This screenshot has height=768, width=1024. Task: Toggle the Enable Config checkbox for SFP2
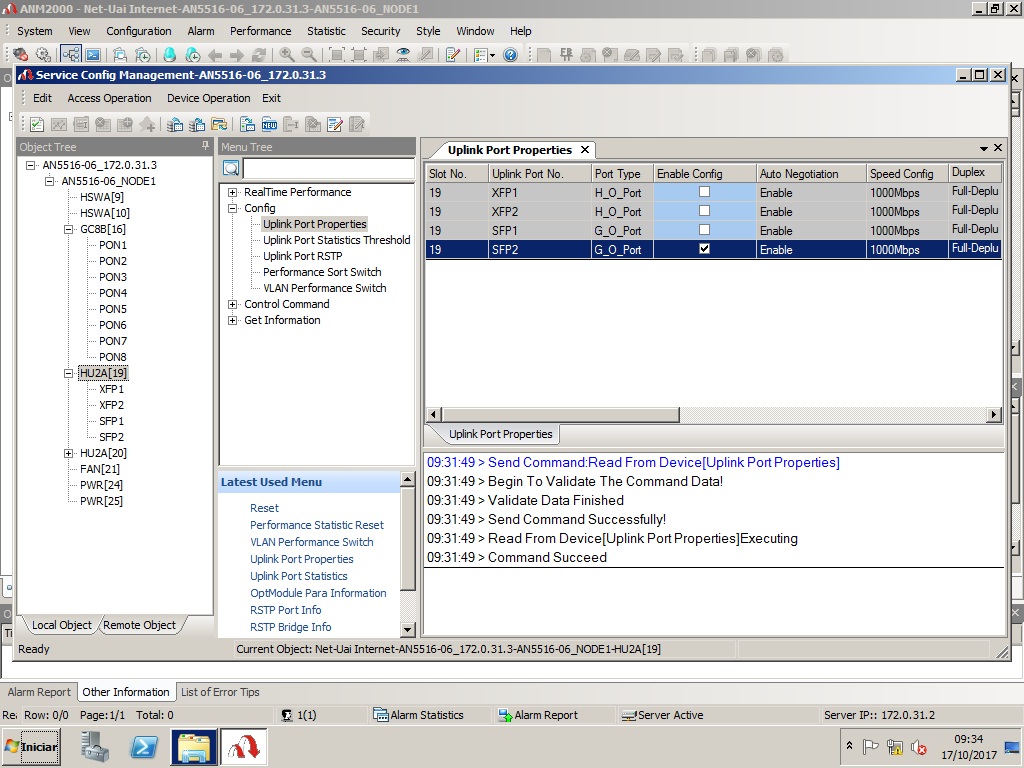coord(704,249)
